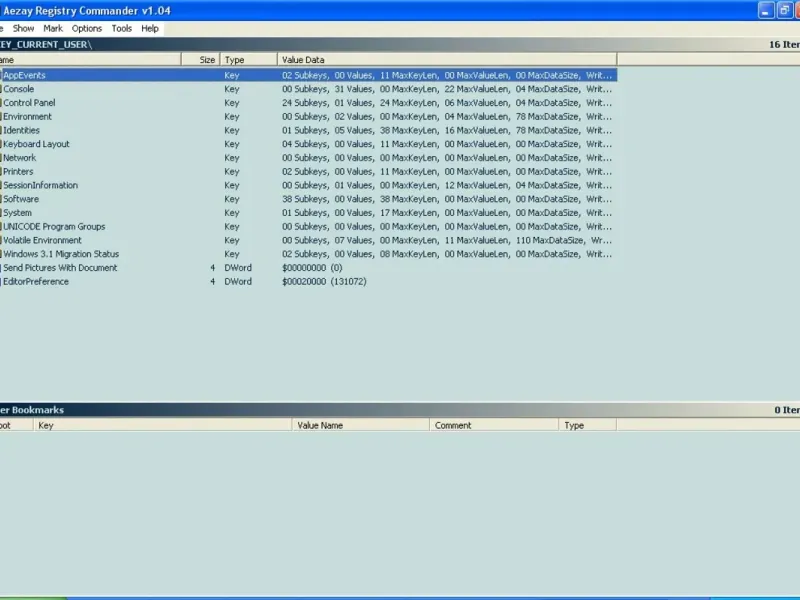Select the Control Panel key
Image resolution: width=800 pixels, height=600 pixels.
tap(29, 103)
